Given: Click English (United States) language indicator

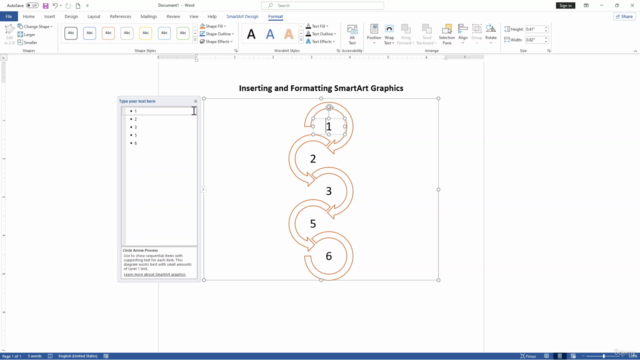Looking at the screenshot, I should 78,356.
